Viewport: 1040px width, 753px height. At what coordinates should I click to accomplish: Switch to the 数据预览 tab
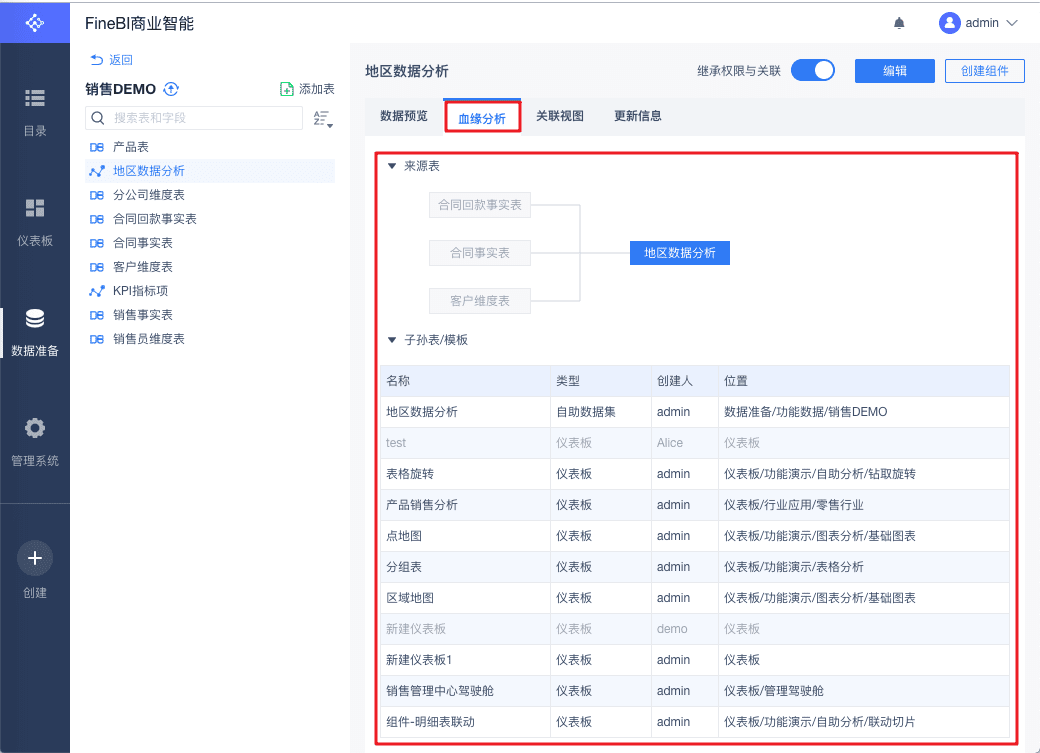pyautogui.click(x=403, y=116)
